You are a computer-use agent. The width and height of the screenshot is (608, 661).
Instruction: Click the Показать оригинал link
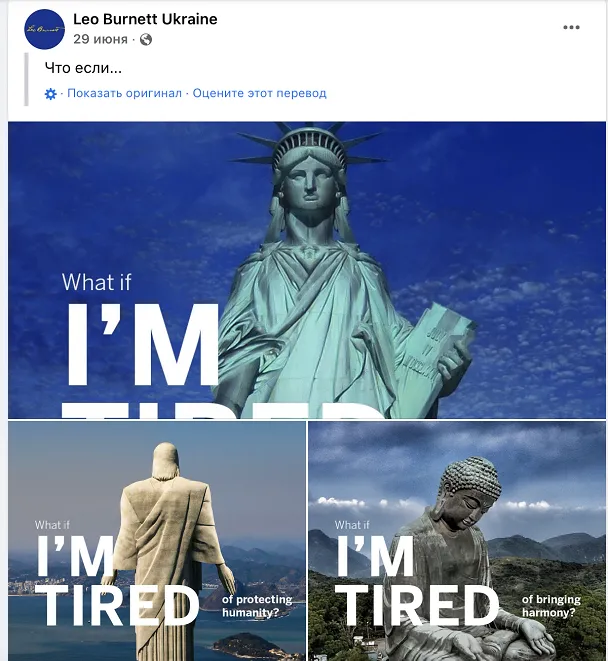[124, 93]
